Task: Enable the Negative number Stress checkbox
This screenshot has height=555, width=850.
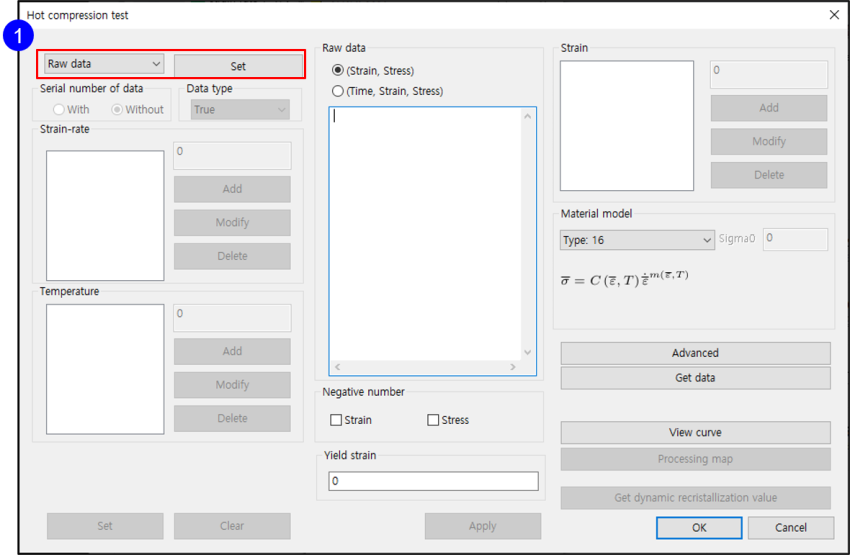Action: (433, 420)
